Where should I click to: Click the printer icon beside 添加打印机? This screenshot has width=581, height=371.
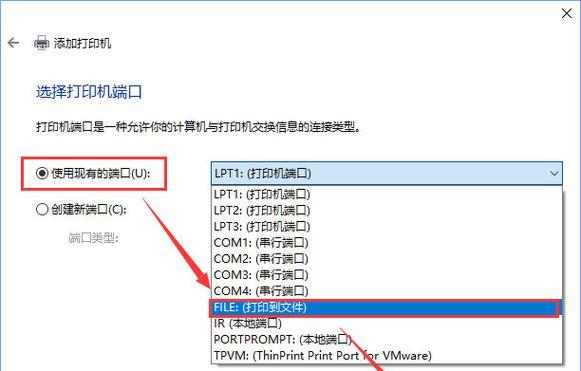42,43
